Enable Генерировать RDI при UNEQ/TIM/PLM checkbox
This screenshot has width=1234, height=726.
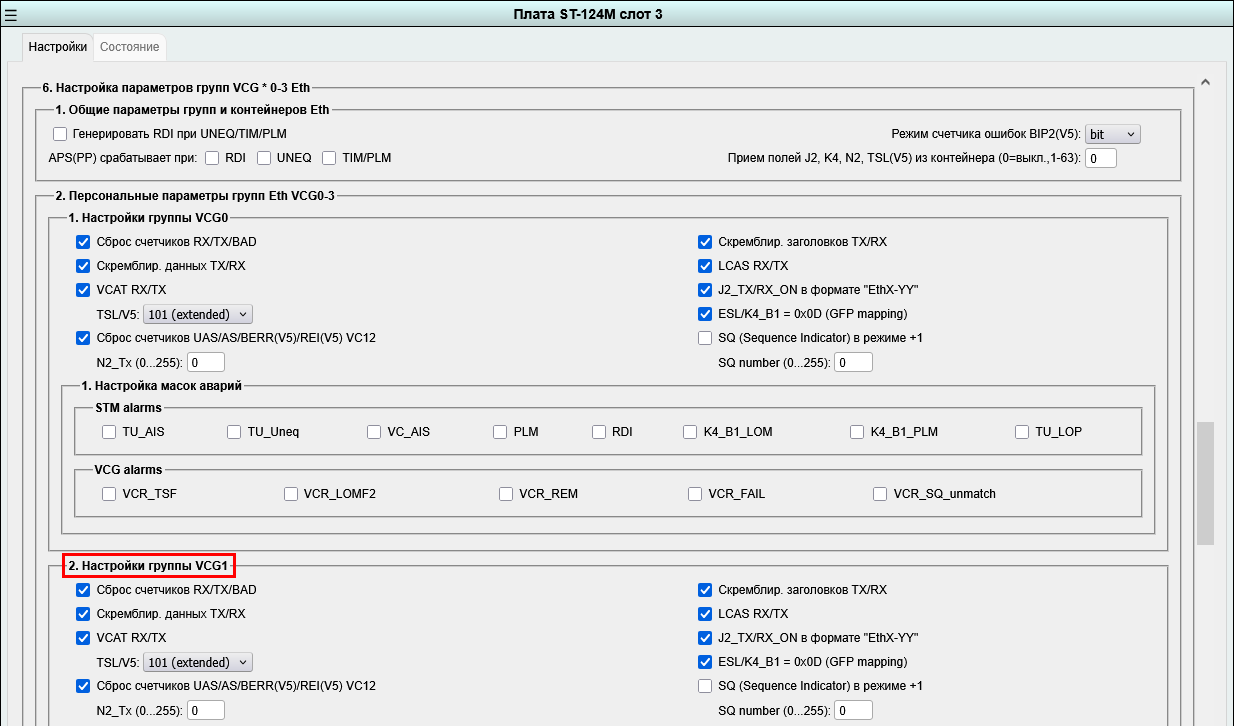pos(60,134)
